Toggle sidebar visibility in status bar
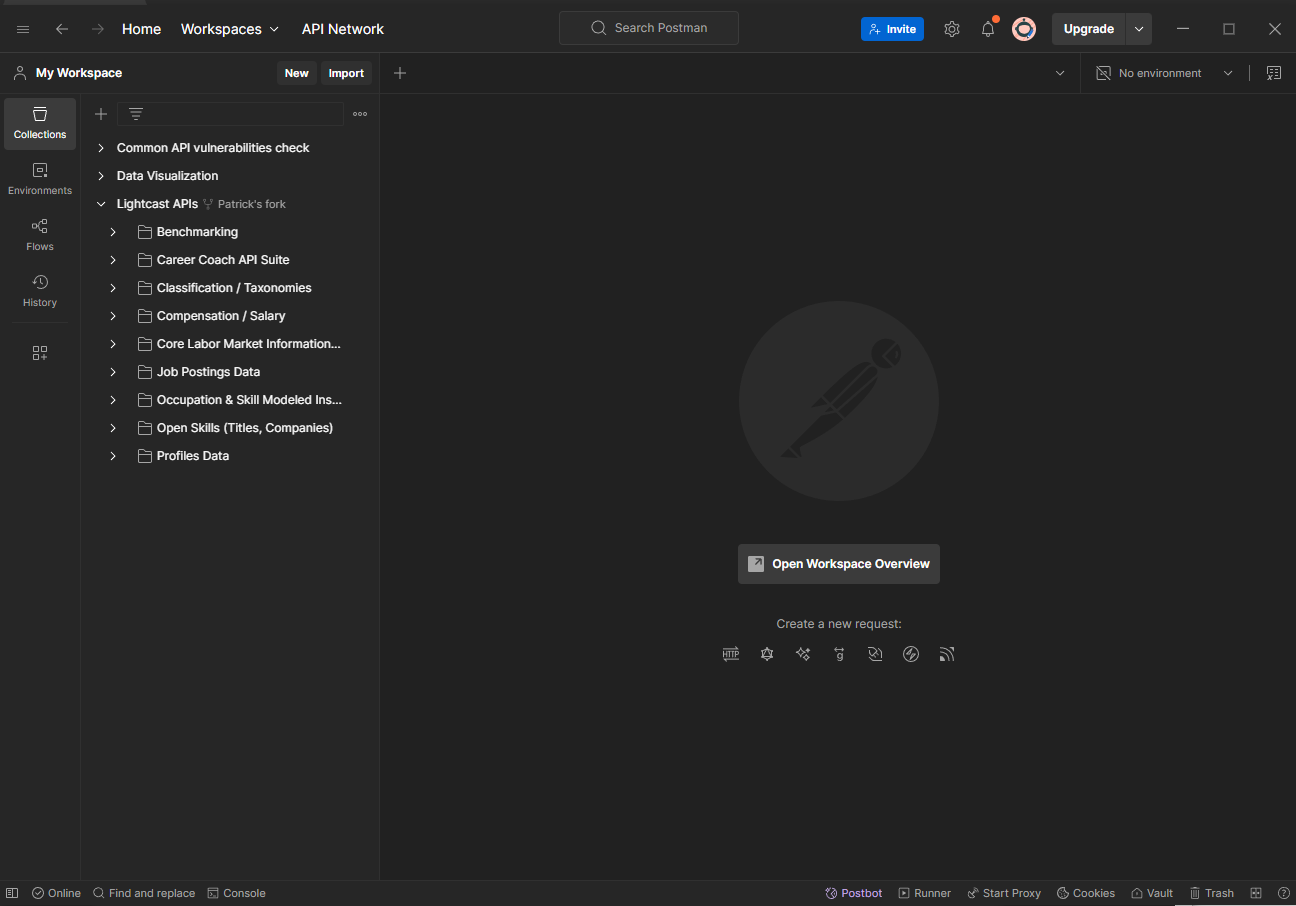The image size is (1296, 906). [12, 893]
